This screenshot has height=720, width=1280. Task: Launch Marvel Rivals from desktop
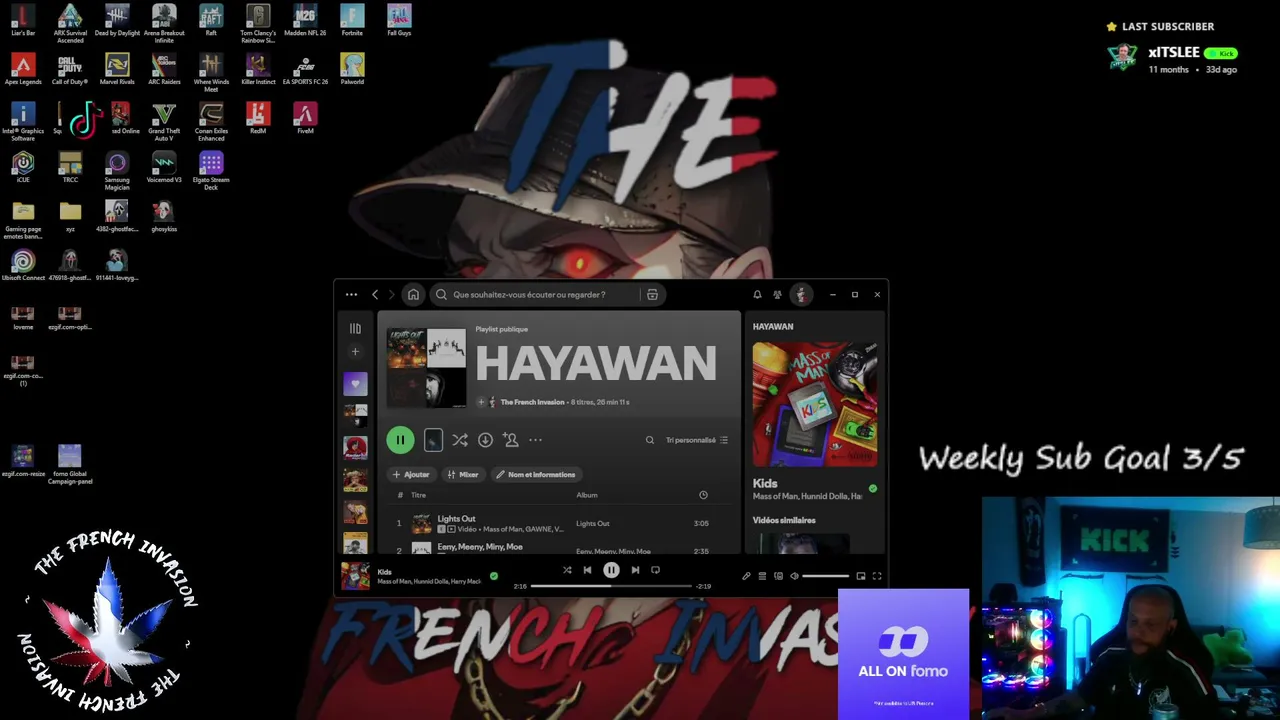[117, 69]
